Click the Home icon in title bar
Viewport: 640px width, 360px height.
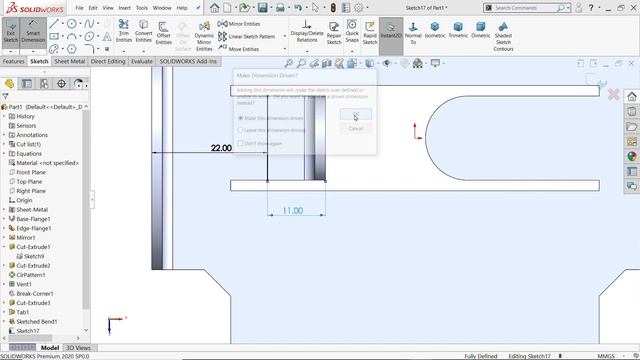click(x=214, y=7)
